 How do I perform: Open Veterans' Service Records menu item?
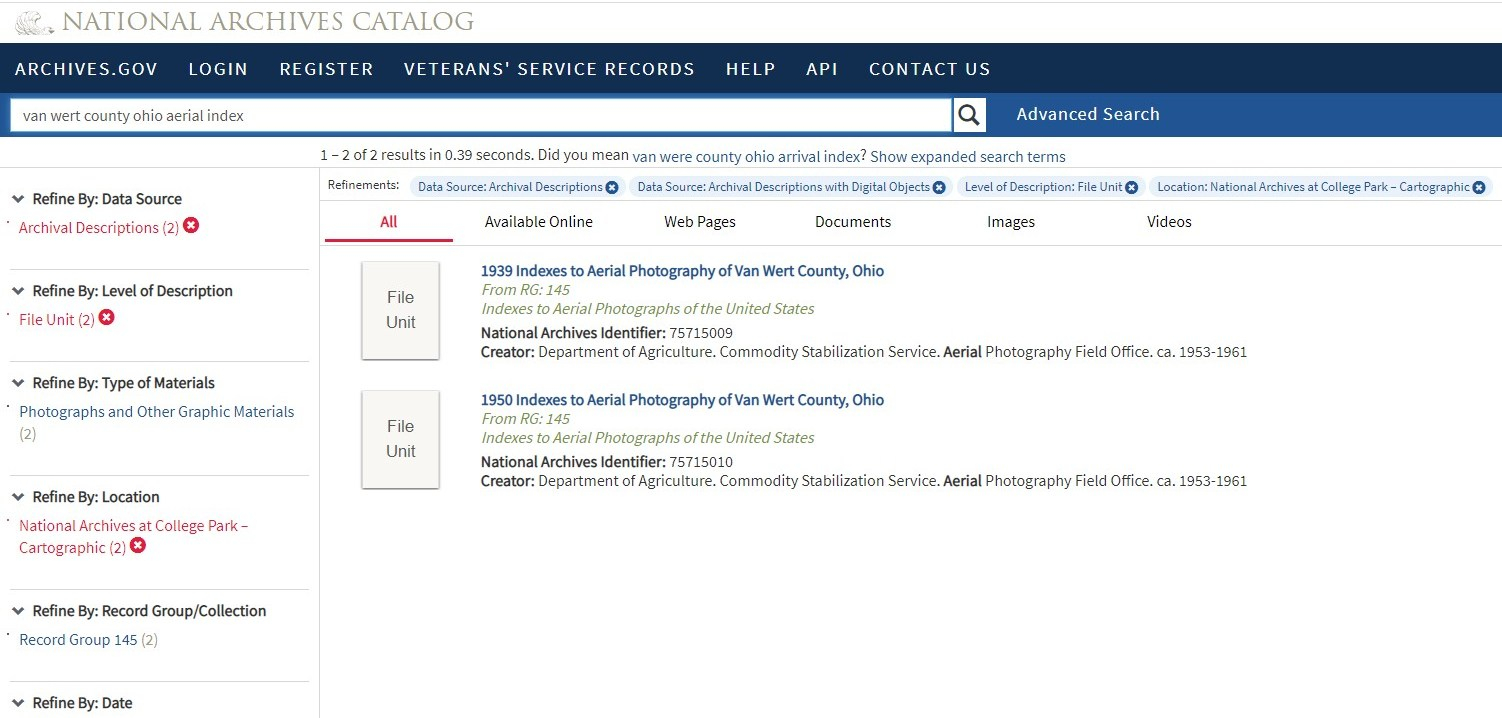point(549,69)
